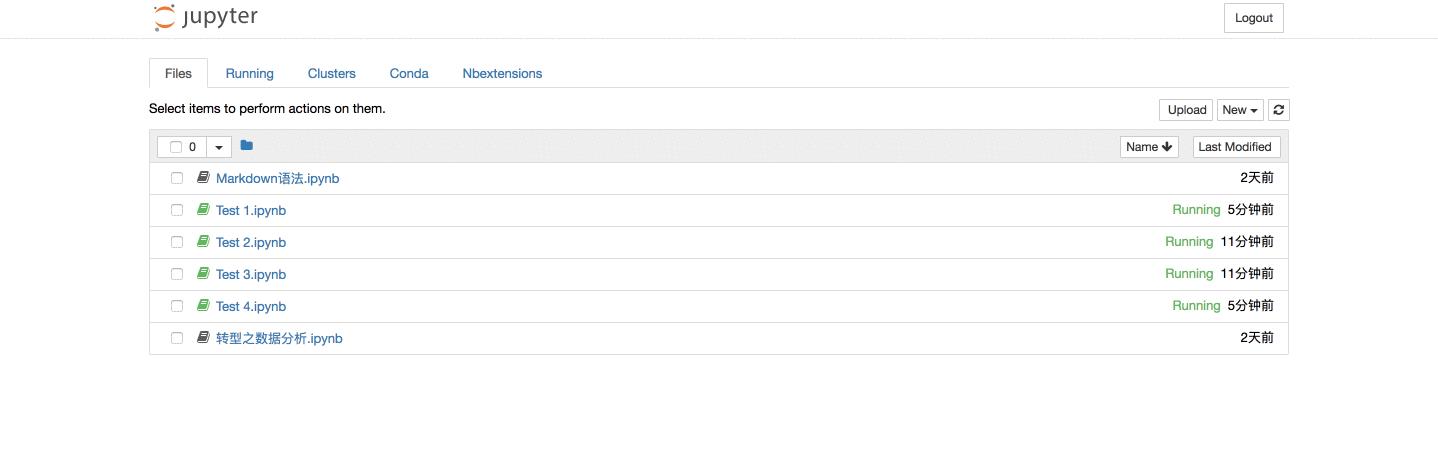This screenshot has height=451, width=1438.
Task: Check the box for Test 2.ipynb
Action: (x=177, y=242)
